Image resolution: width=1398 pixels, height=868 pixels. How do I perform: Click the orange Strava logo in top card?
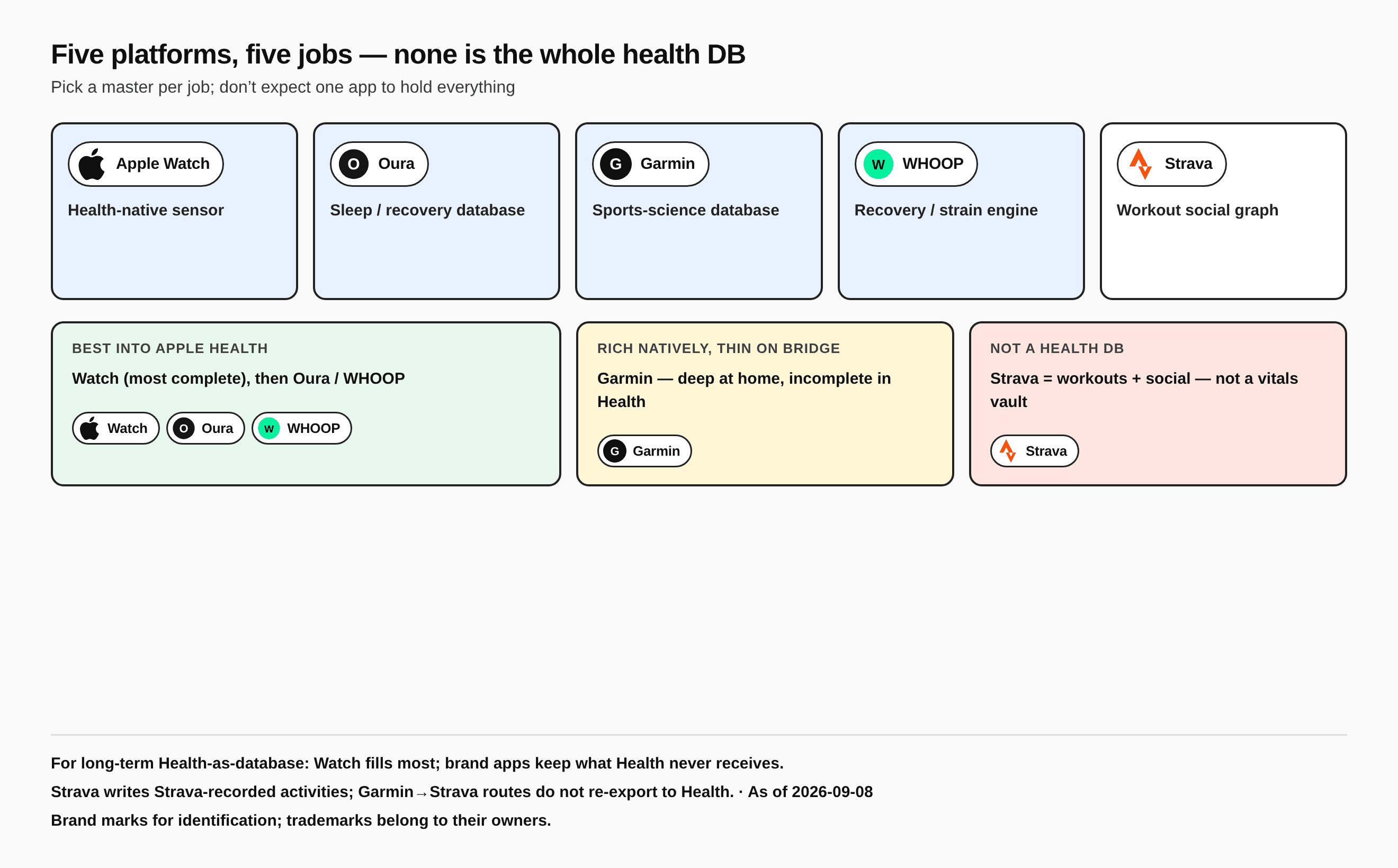point(1141,164)
